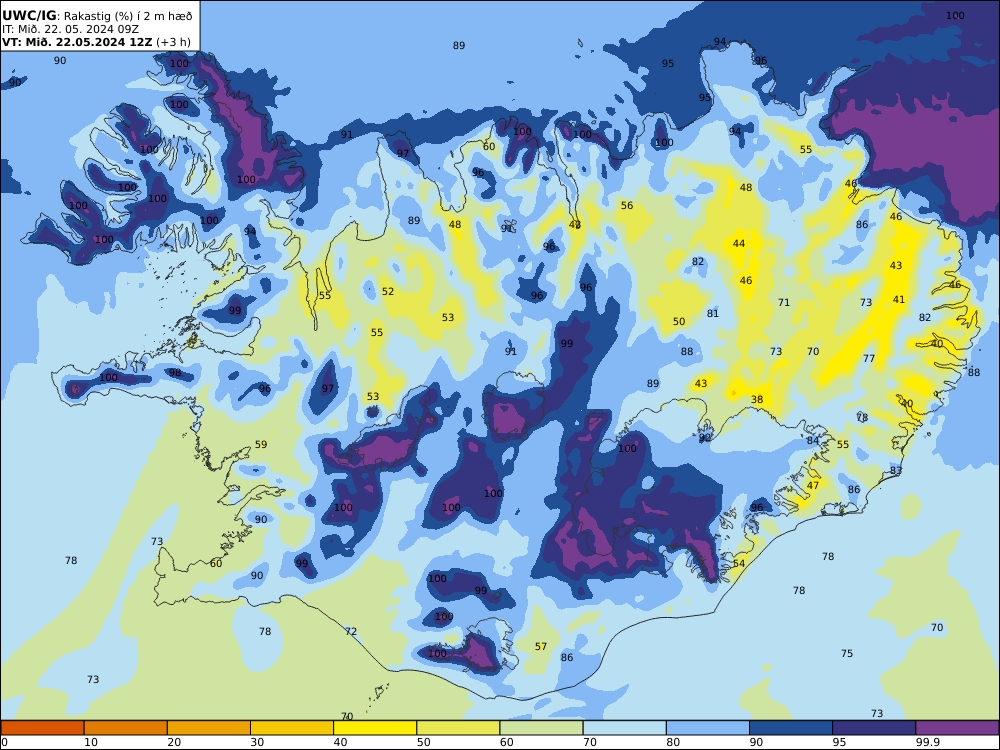The height and width of the screenshot is (750, 1000).
Task: Click the humidity value 92 on the map
Action: pos(705,439)
